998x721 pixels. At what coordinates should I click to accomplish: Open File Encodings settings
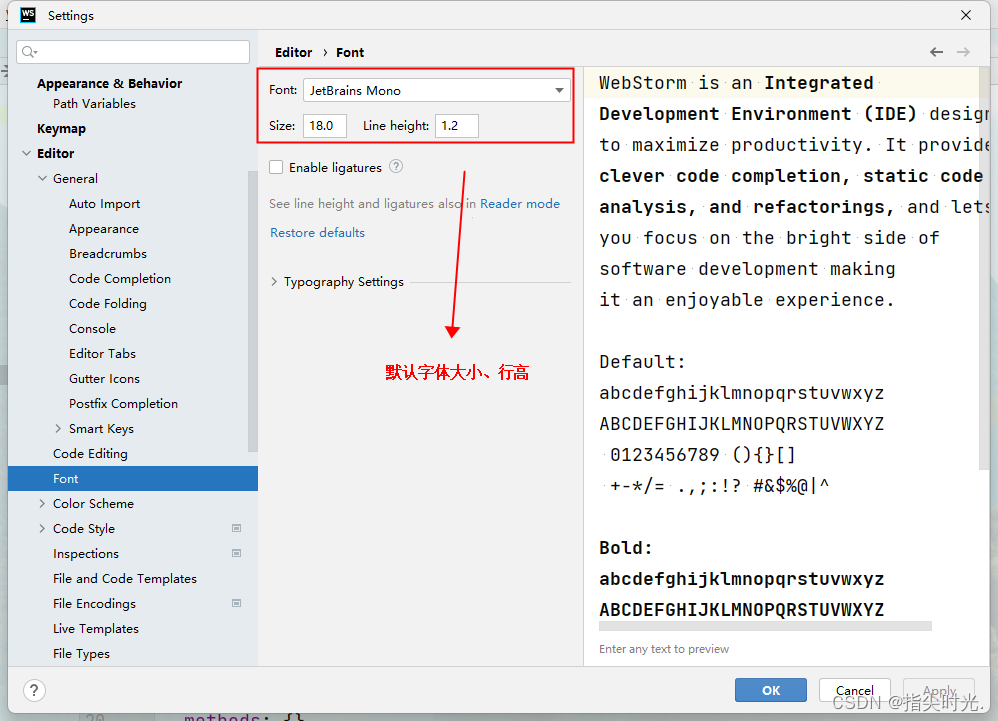pos(94,603)
